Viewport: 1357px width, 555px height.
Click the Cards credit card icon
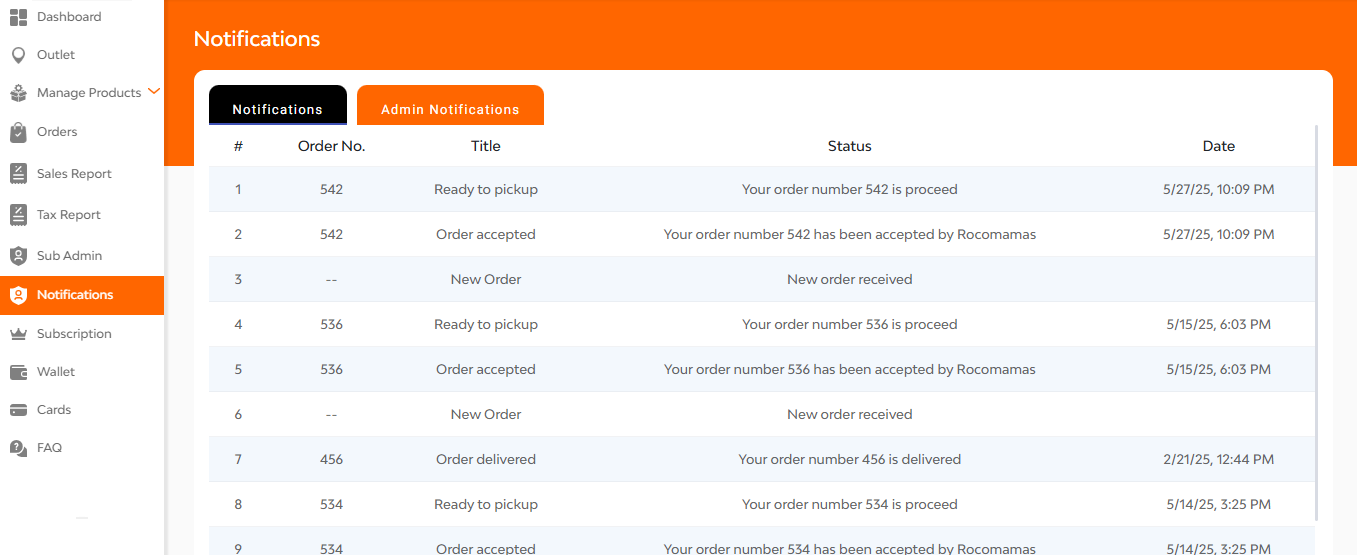pyautogui.click(x=18, y=410)
